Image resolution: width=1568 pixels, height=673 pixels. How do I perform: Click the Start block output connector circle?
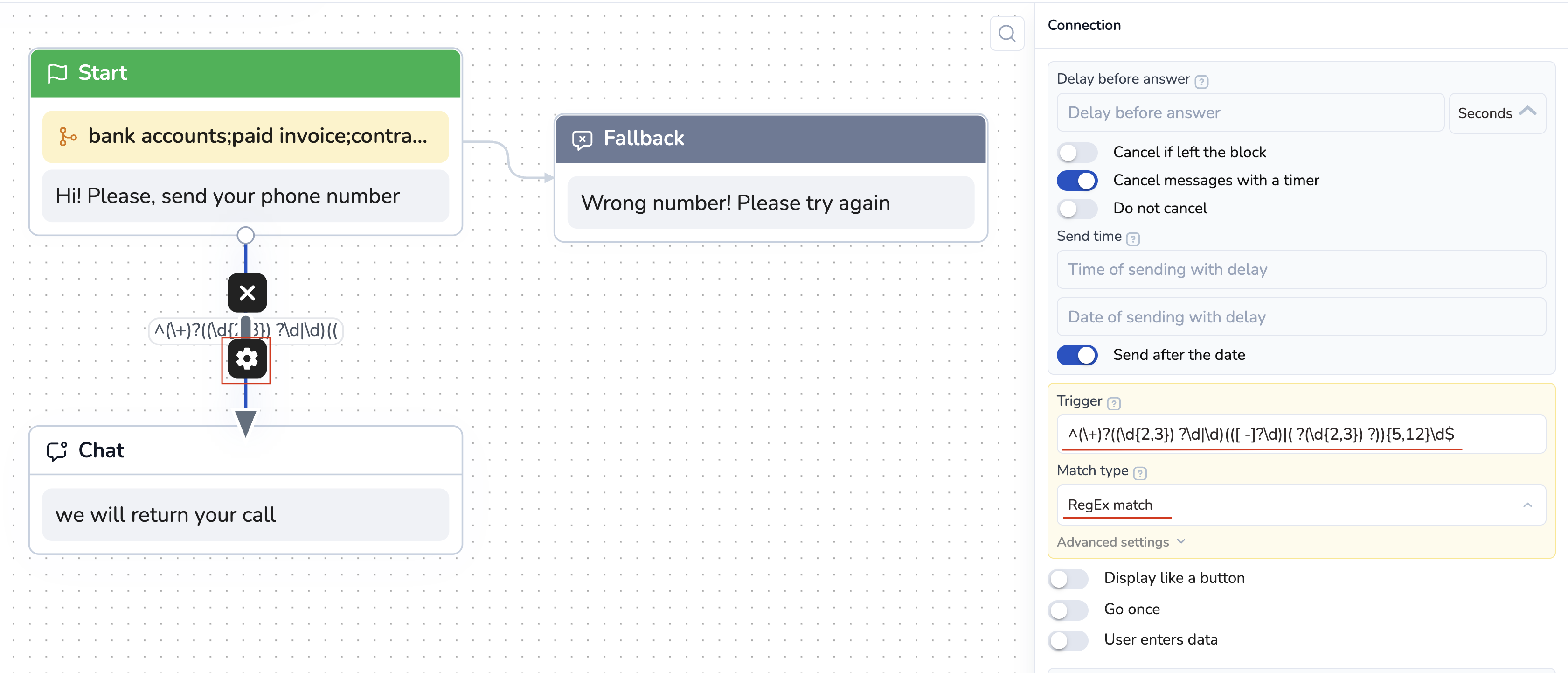245,234
